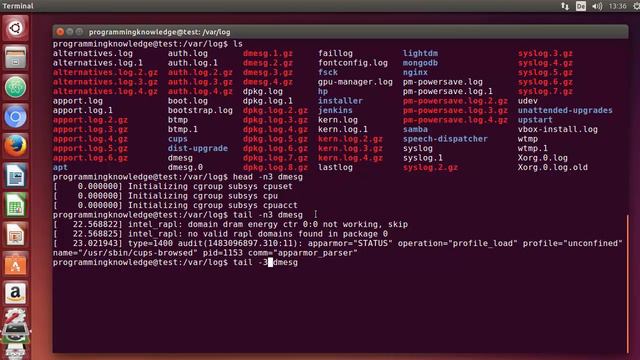This screenshot has width=640, height=360.
Task: Click the dist-upgrade directory name
Action: pos(198,148)
